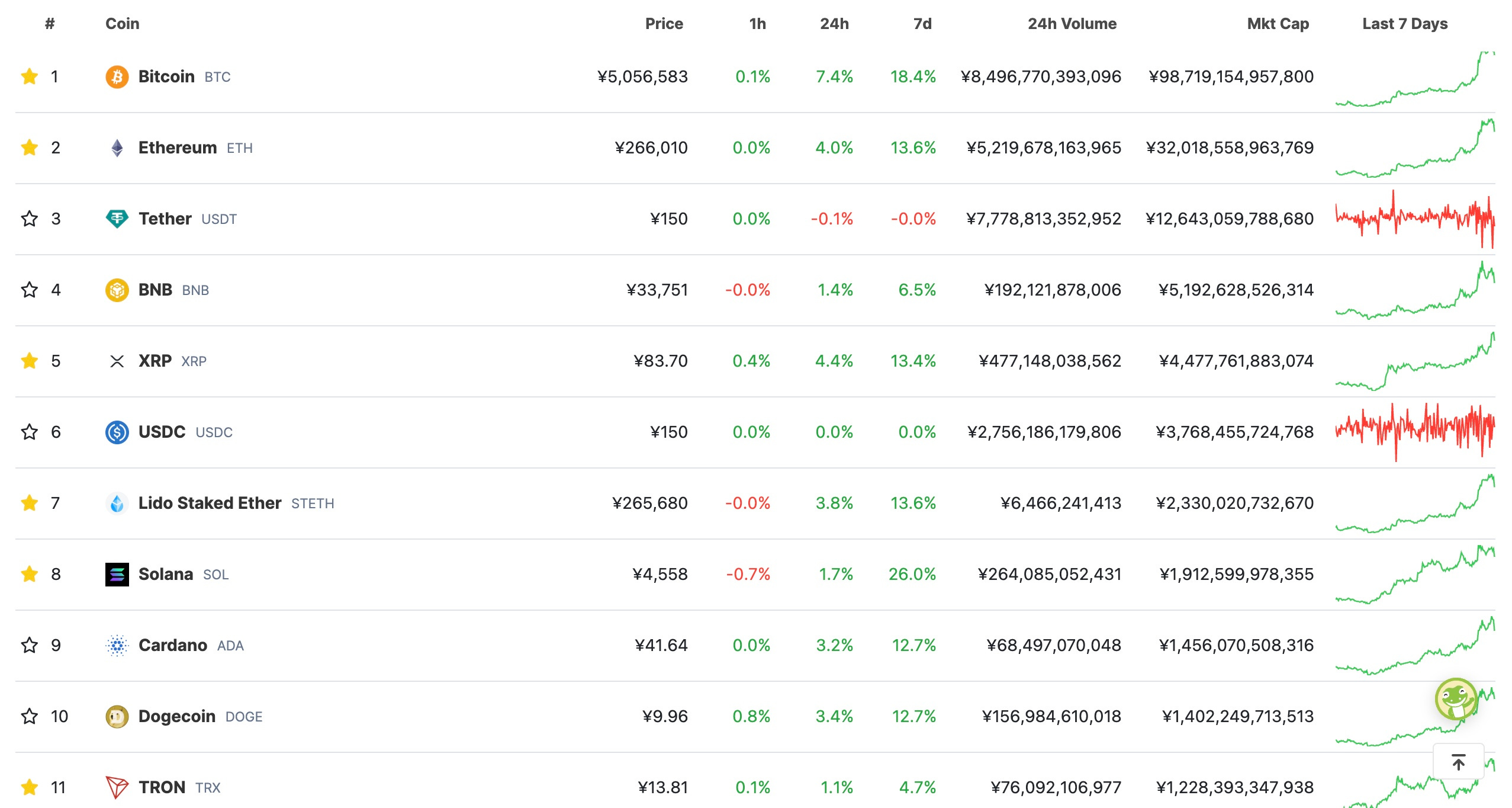1512x808 pixels.
Task: Sort by the 24h Volume header
Action: coord(1072,24)
